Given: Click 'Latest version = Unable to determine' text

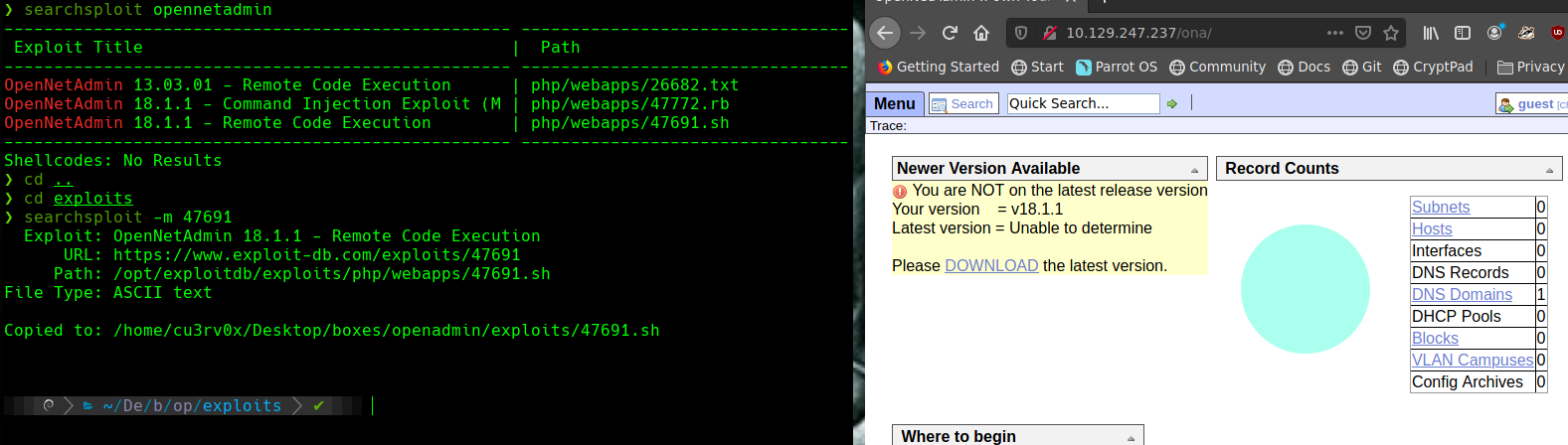Looking at the screenshot, I should tap(1022, 227).
